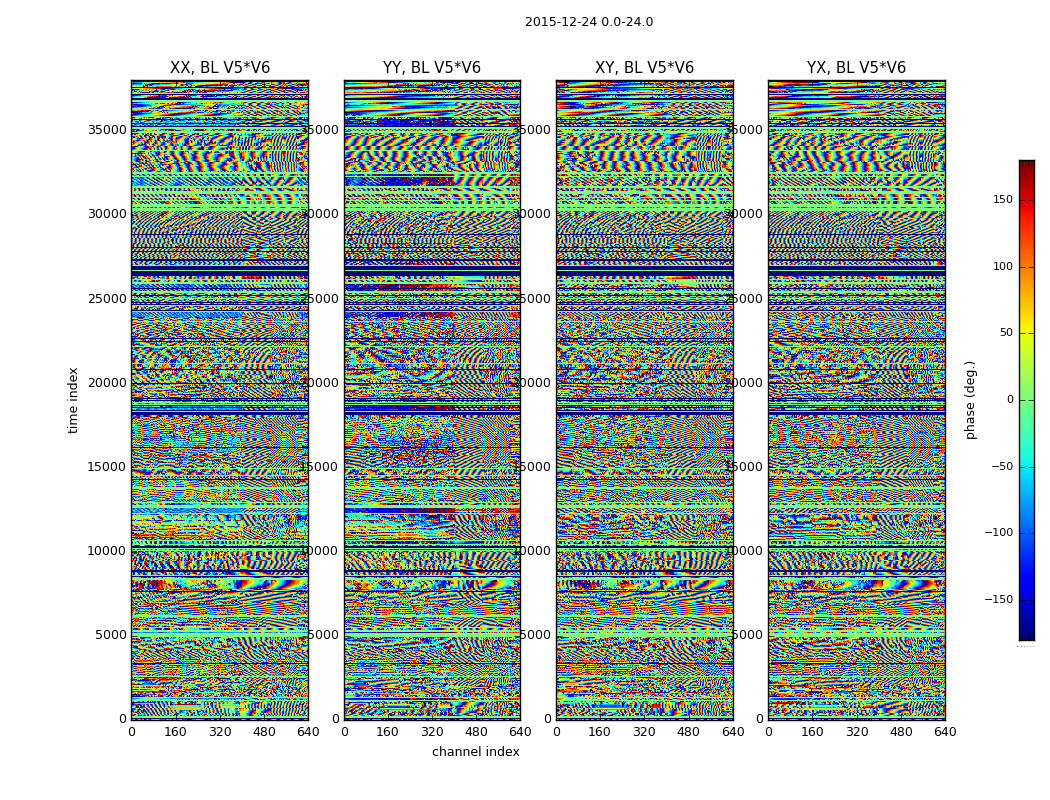Image resolution: width=1050 pixels, height=800 pixels.
Task: Click inside the XX waterfall plot
Action: (x=220, y=400)
